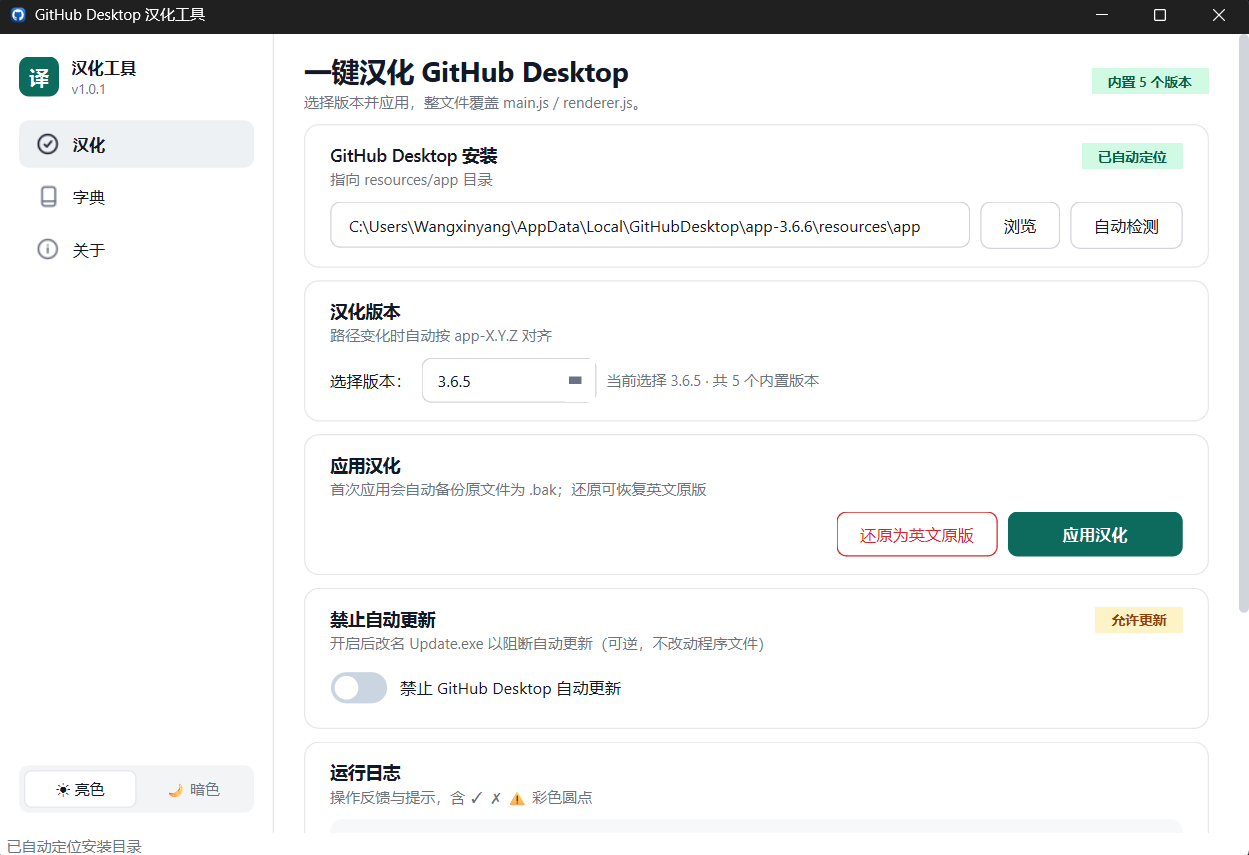Click the 禁止自动更新 section heading
This screenshot has width=1249, height=855.
383,620
